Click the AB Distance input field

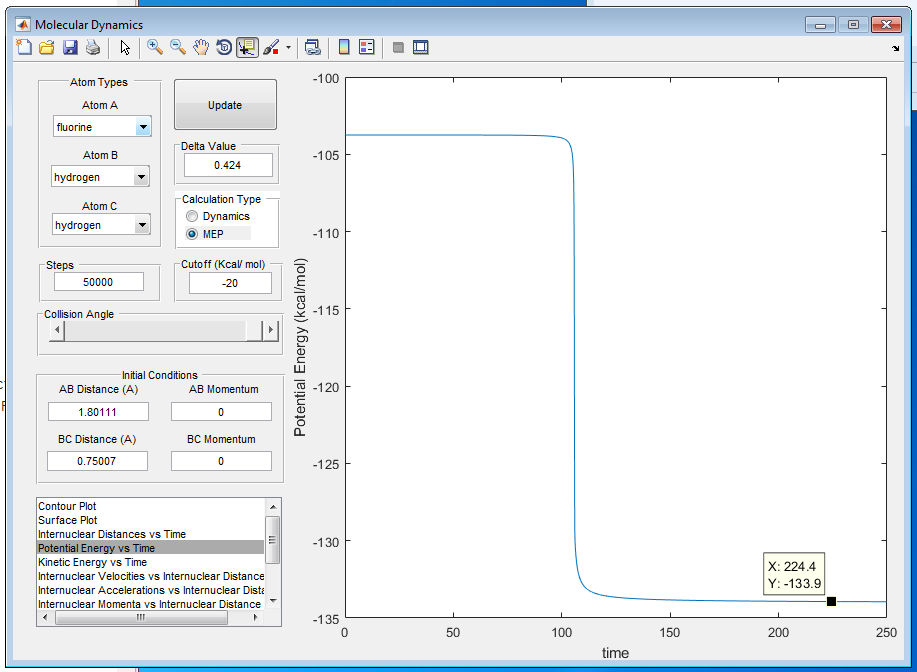(98, 412)
